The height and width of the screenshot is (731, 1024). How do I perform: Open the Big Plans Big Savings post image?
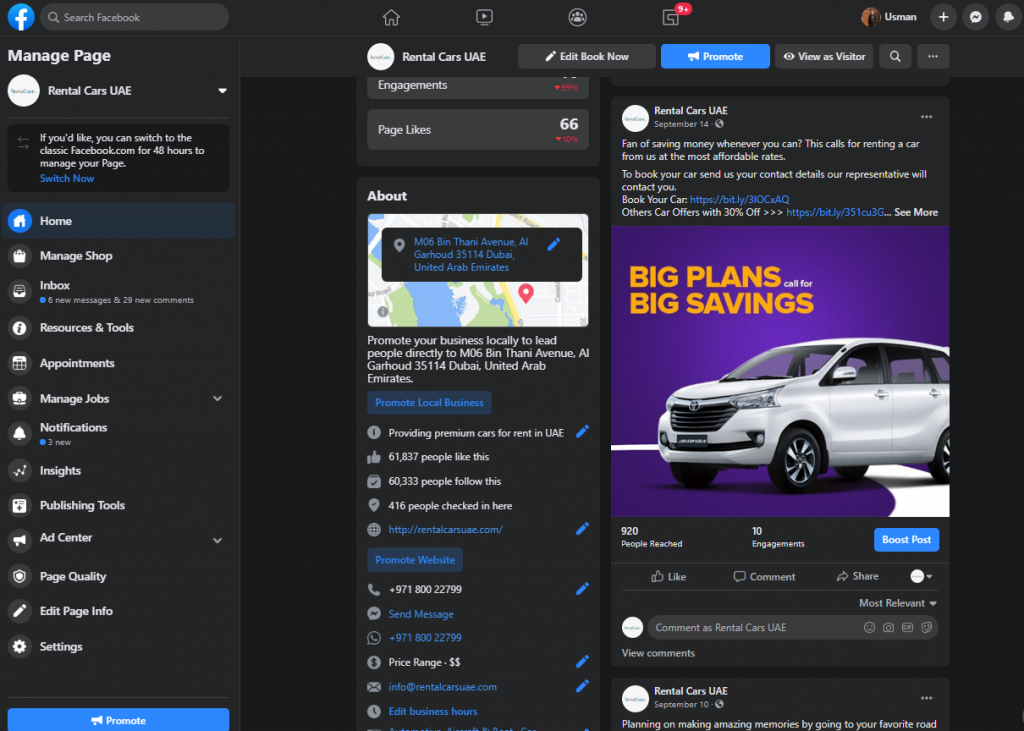coord(780,372)
